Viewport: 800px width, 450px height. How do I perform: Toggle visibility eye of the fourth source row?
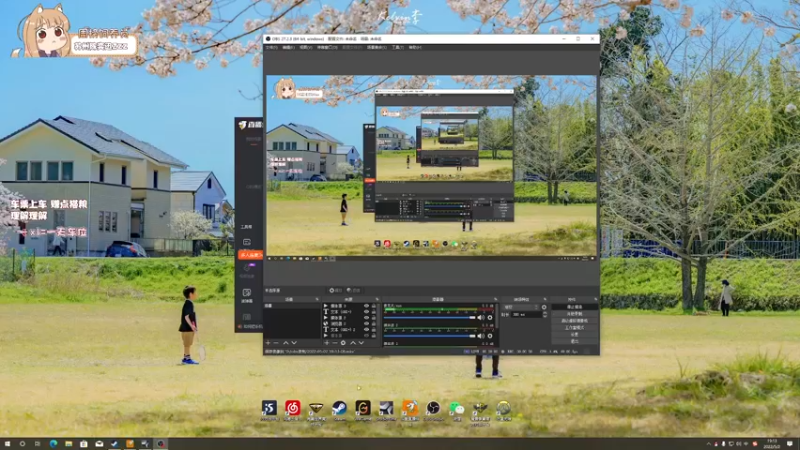pyautogui.click(x=366, y=323)
